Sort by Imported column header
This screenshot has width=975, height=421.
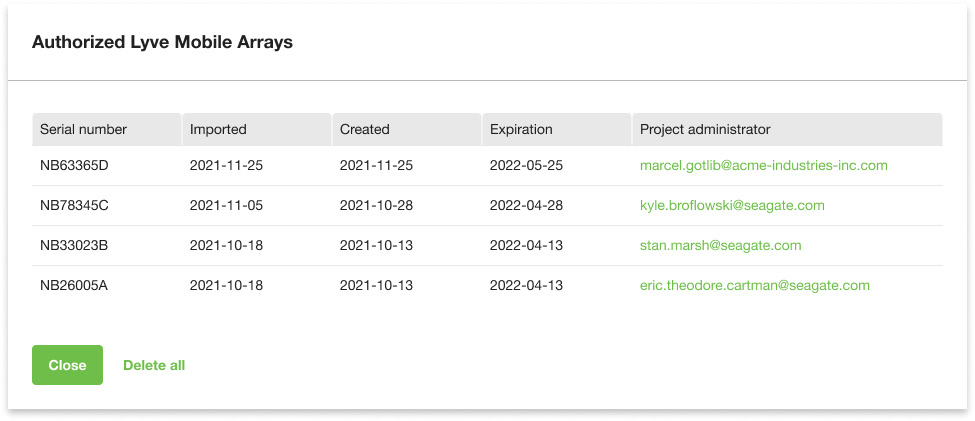[218, 129]
